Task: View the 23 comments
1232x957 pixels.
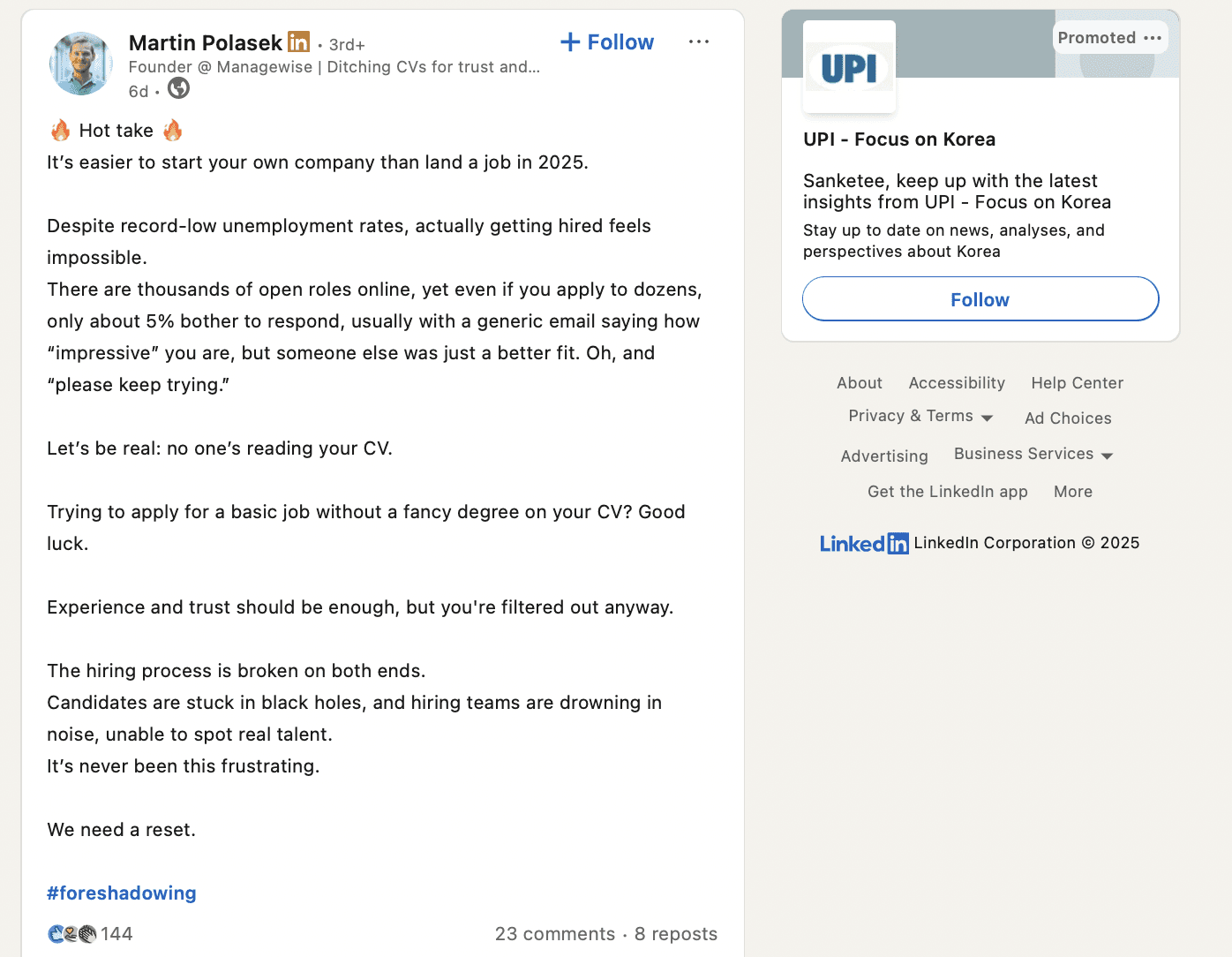Action: 555,934
